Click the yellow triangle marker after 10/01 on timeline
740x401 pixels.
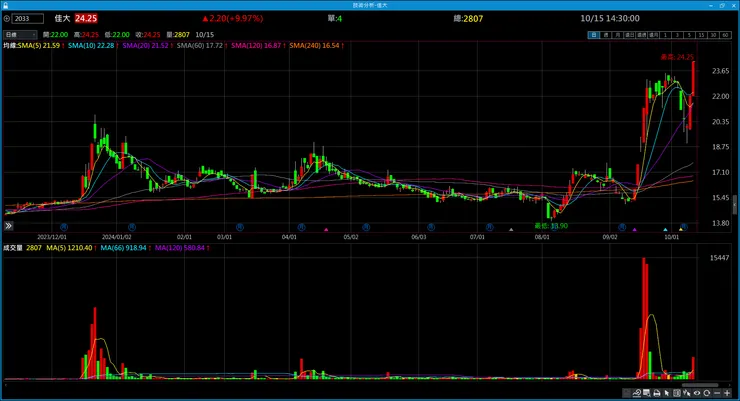click(681, 230)
